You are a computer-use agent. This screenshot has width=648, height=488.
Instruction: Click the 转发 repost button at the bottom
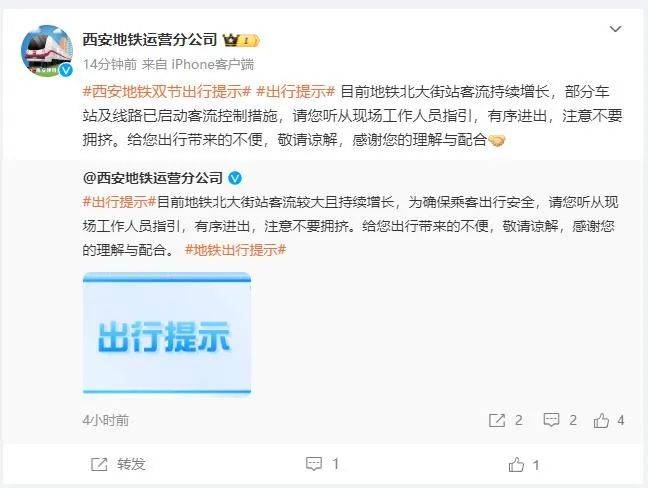[118, 464]
